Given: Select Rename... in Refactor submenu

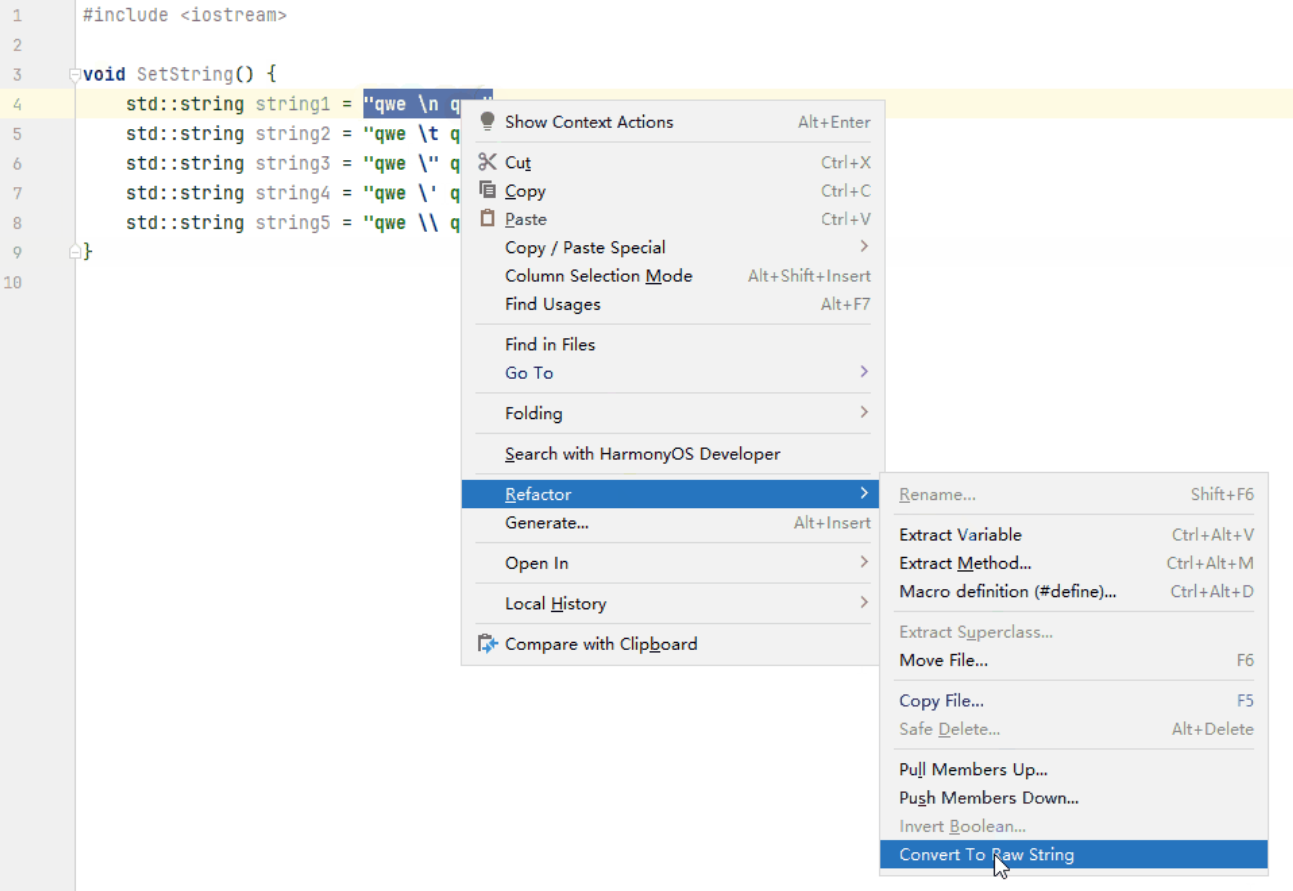Looking at the screenshot, I should [1074, 494].
